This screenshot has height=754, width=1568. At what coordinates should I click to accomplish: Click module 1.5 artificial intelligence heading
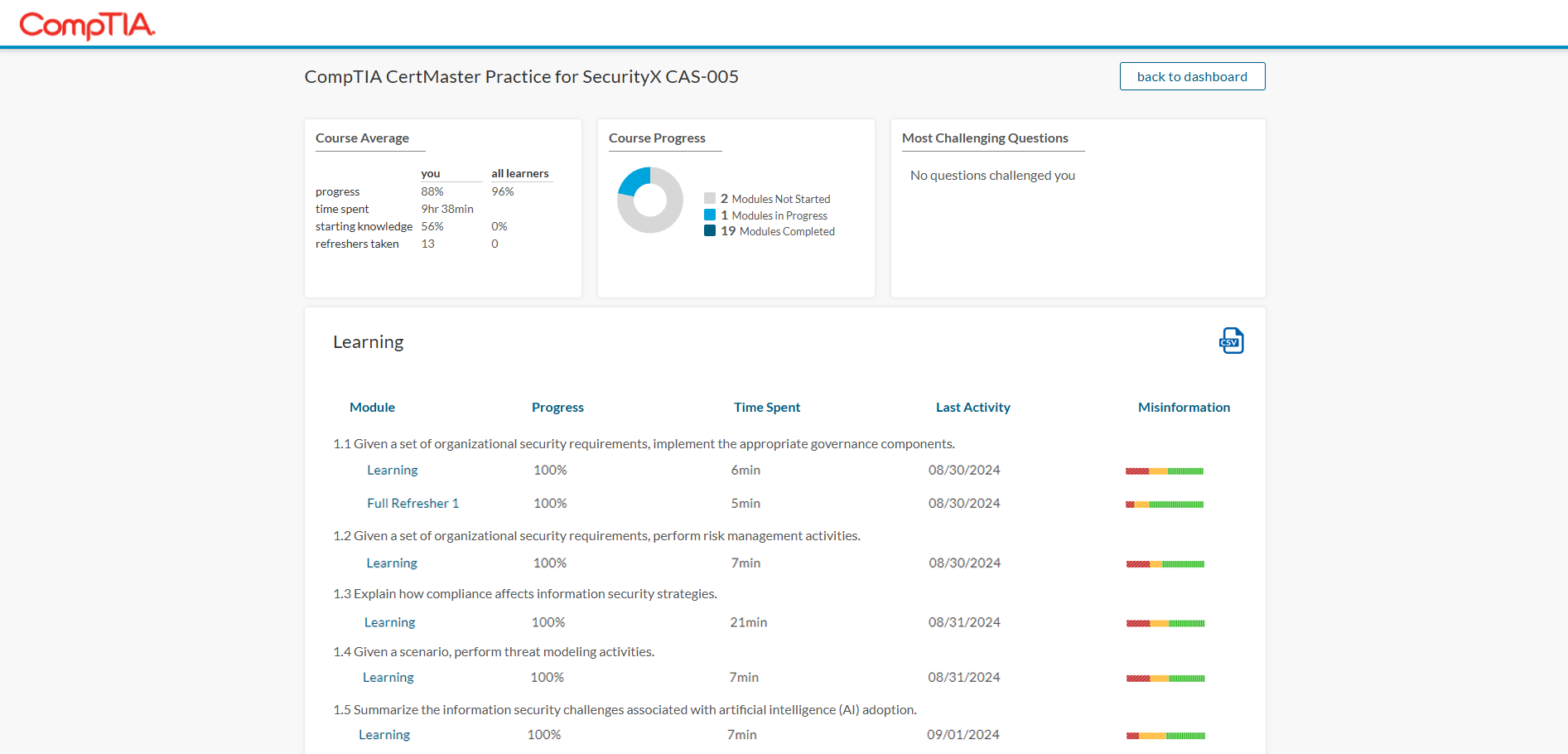click(625, 709)
